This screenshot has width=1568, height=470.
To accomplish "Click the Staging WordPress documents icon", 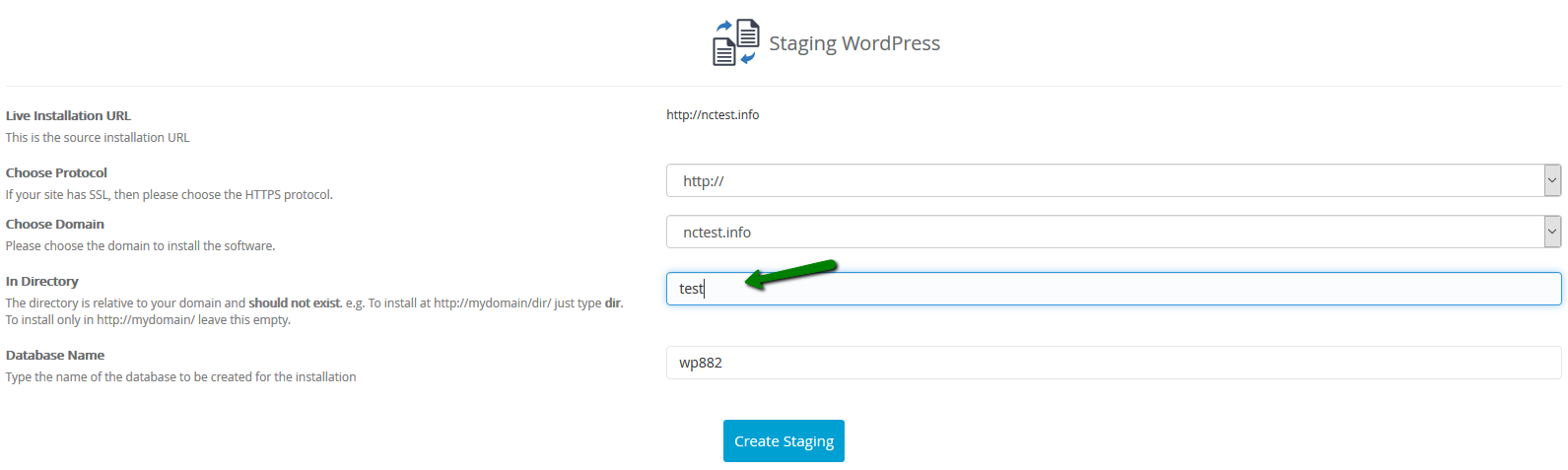I will pos(736,42).
